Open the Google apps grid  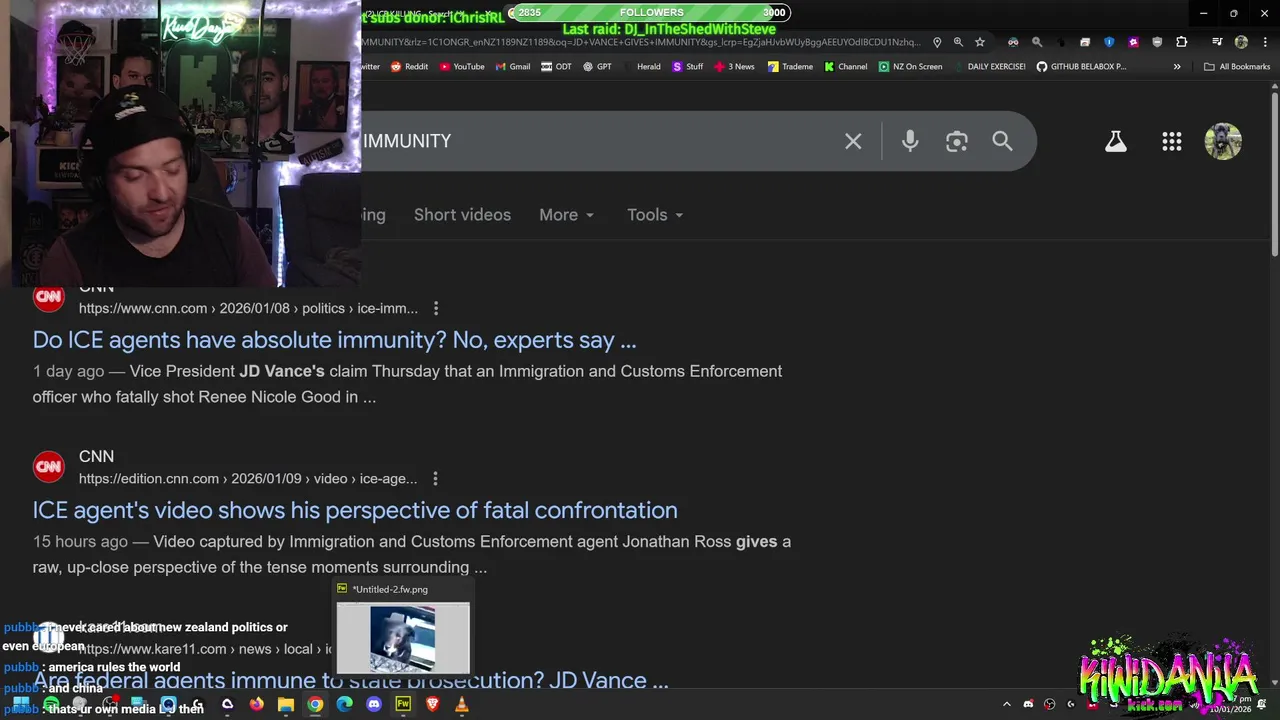pos(1172,141)
